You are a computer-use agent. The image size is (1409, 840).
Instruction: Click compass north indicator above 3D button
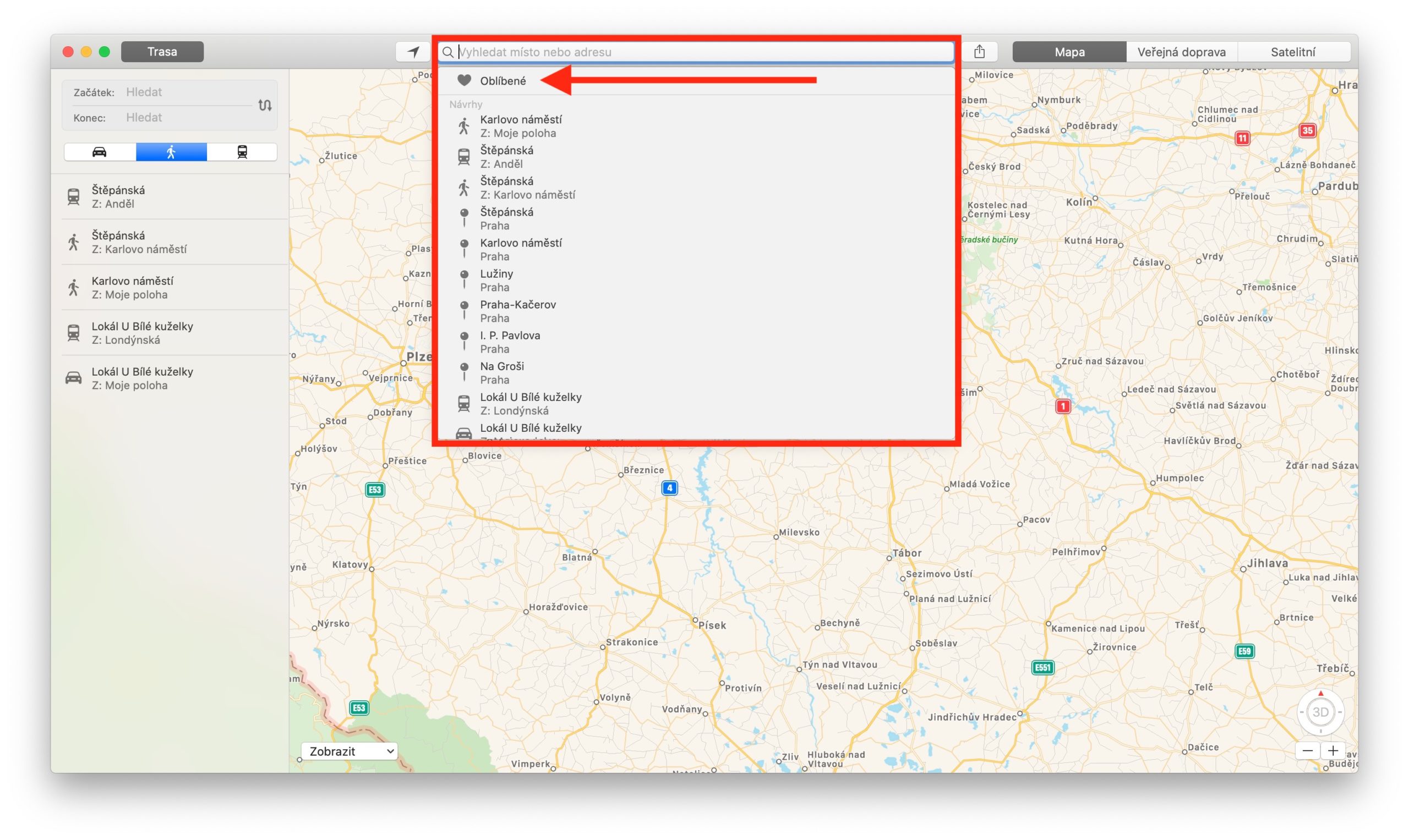tap(1320, 693)
